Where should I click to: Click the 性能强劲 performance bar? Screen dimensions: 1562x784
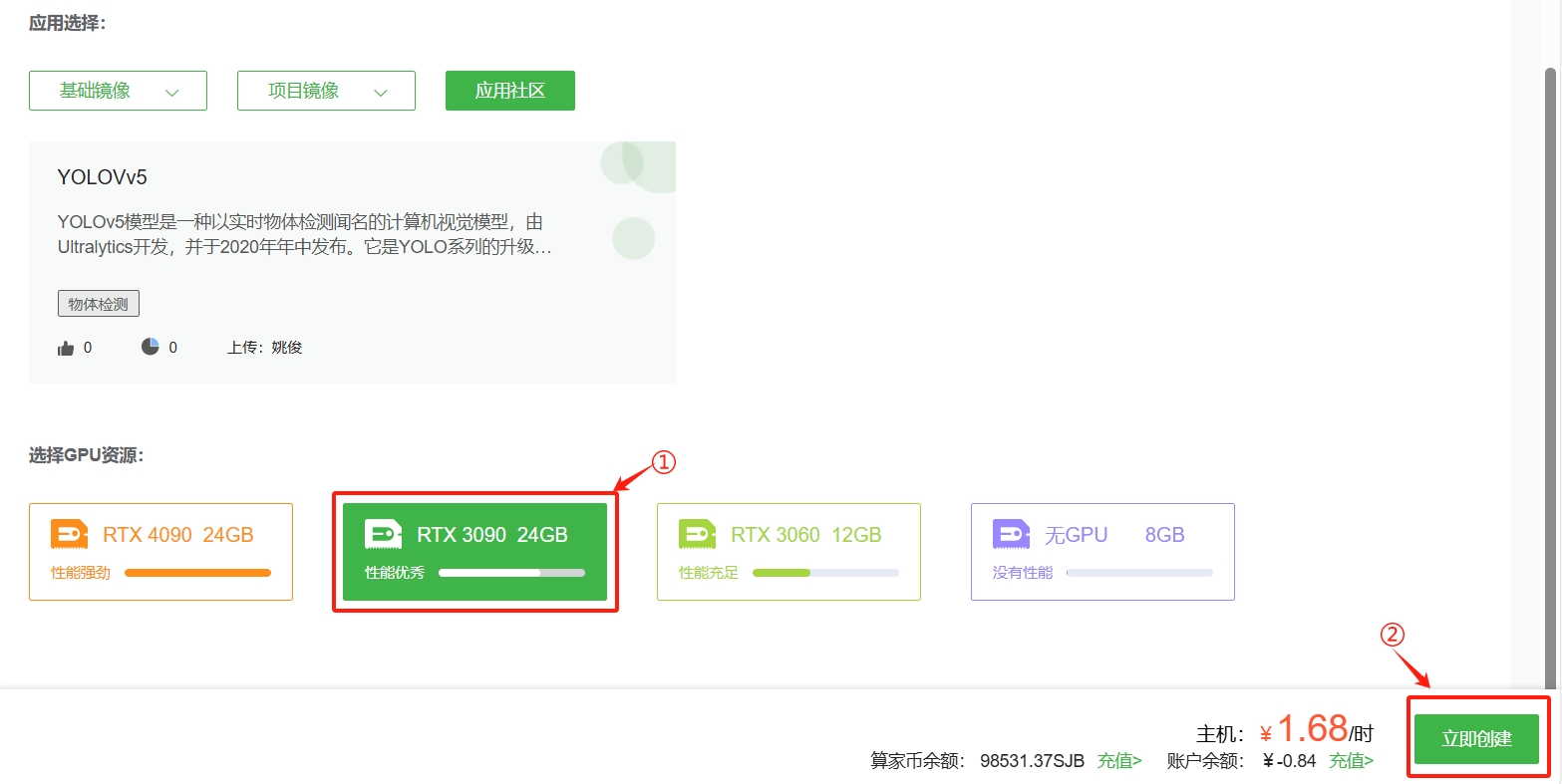coord(197,573)
